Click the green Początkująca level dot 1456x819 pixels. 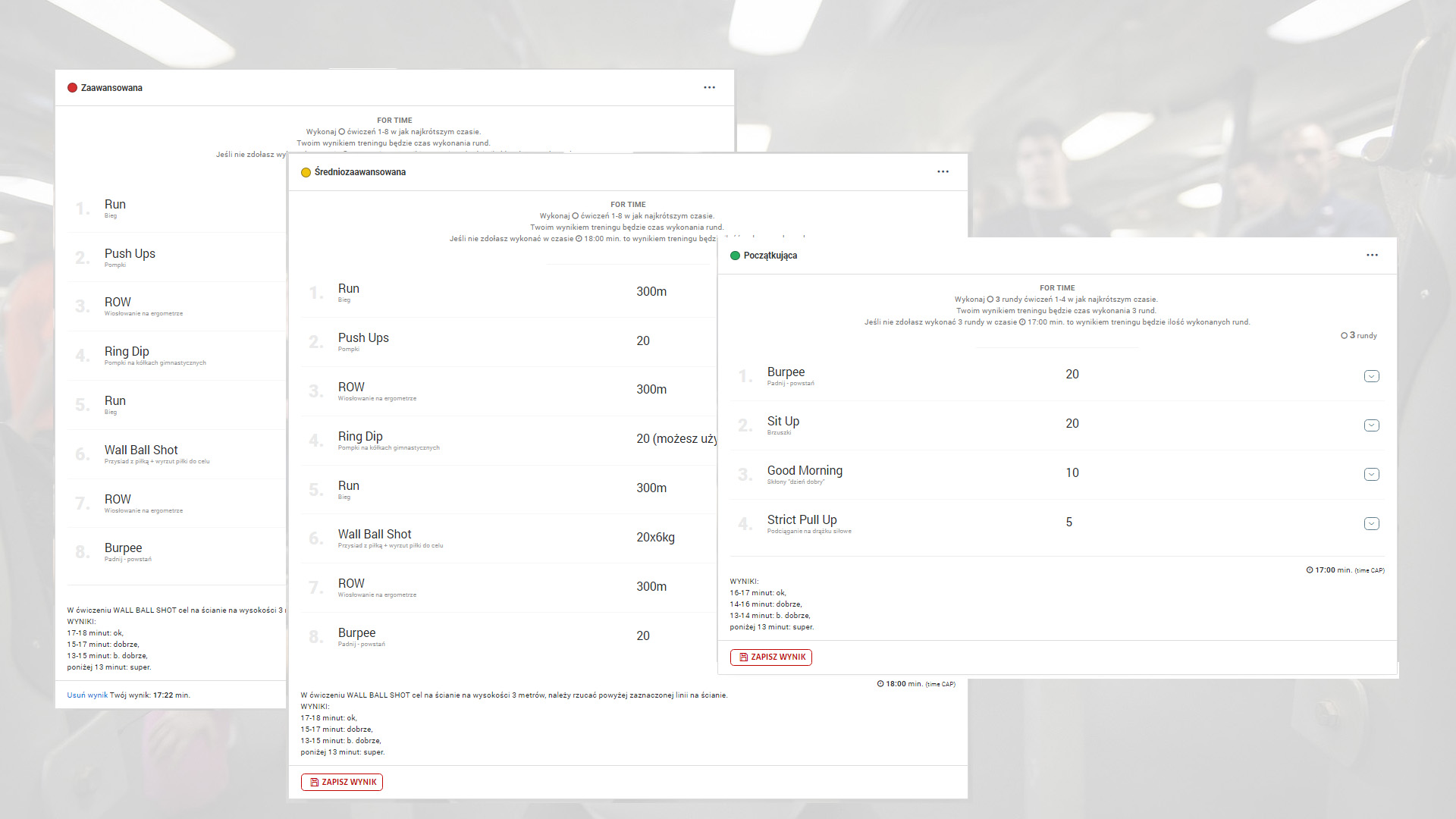click(735, 256)
